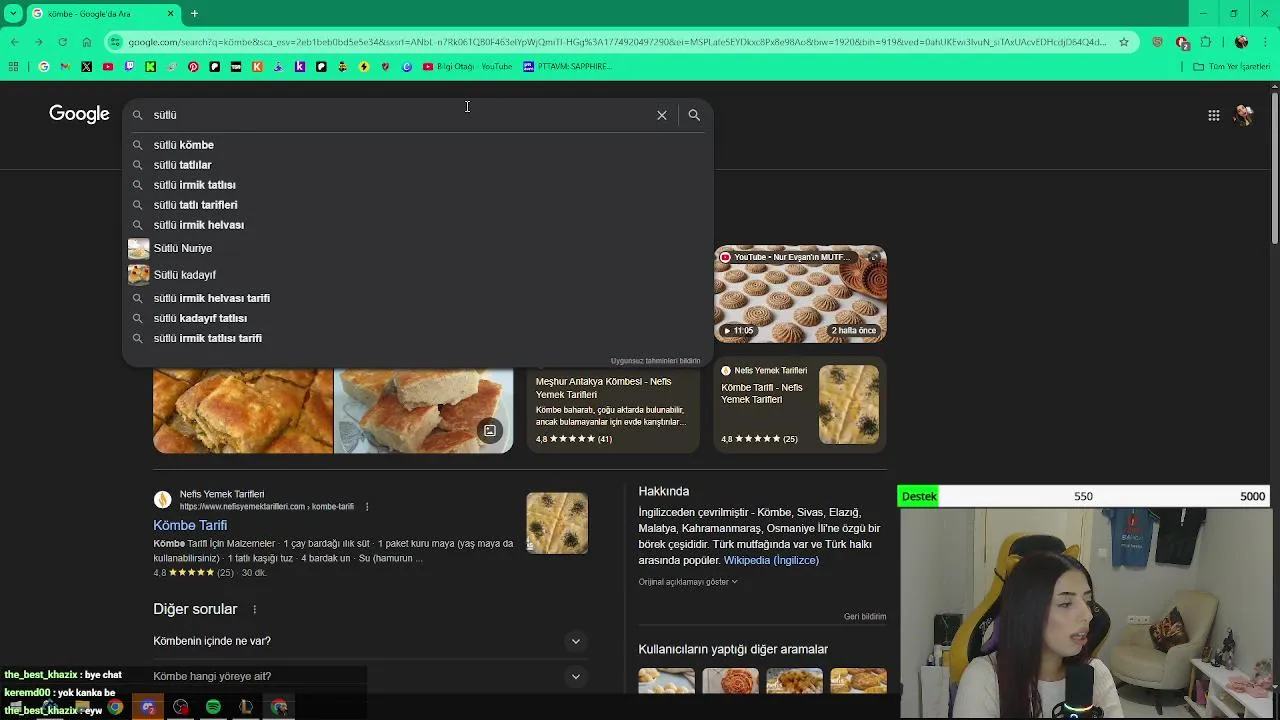1280x720 pixels.
Task: Click the 'Destek' goal progress bar
Action: (x=1084, y=496)
